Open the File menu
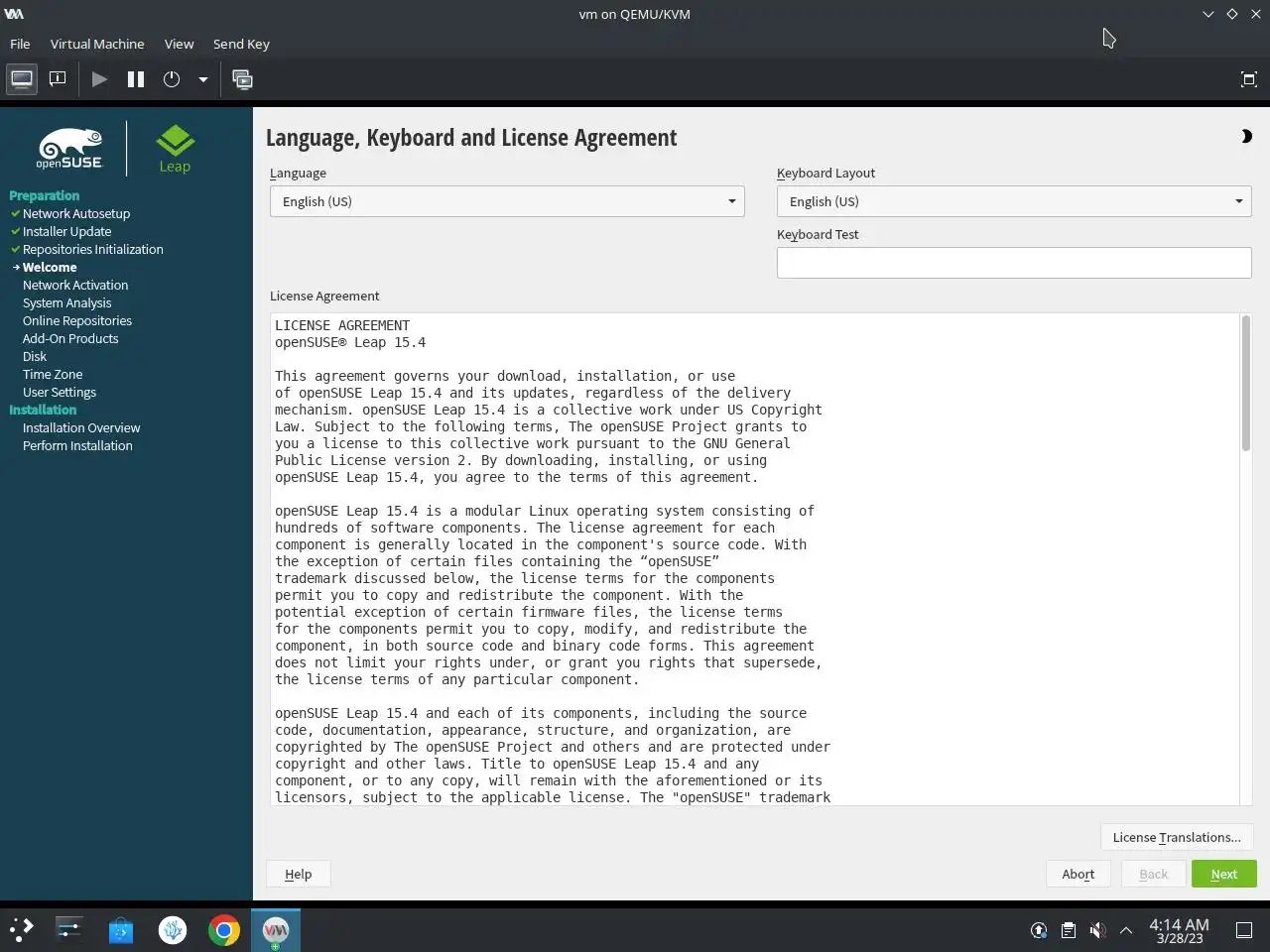Screen dimensions: 1270x952 point(20,44)
